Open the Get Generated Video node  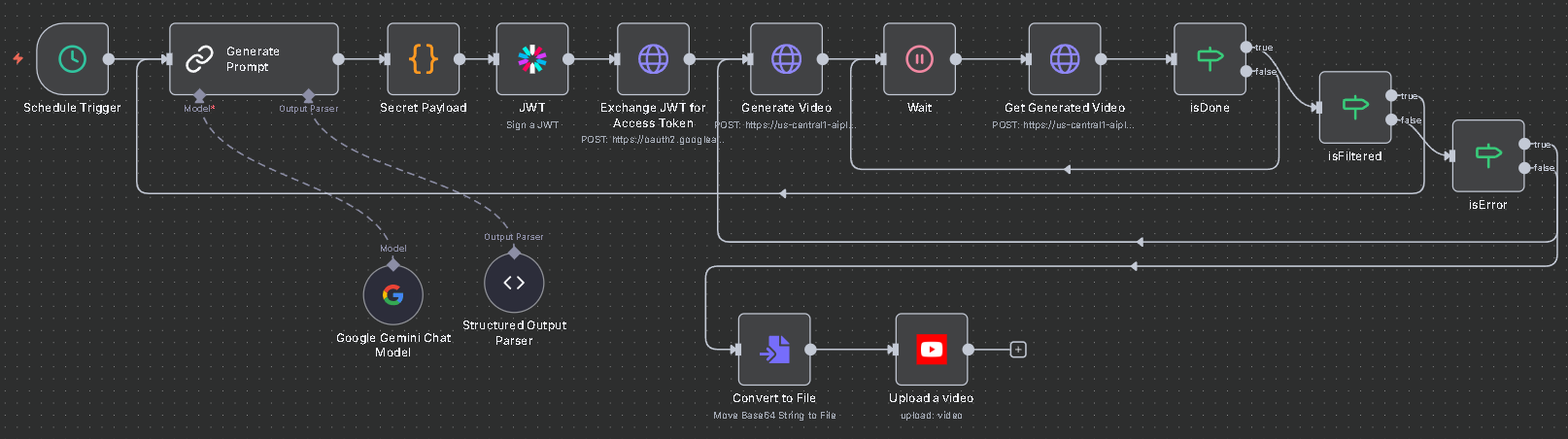(x=1064, y=59)
